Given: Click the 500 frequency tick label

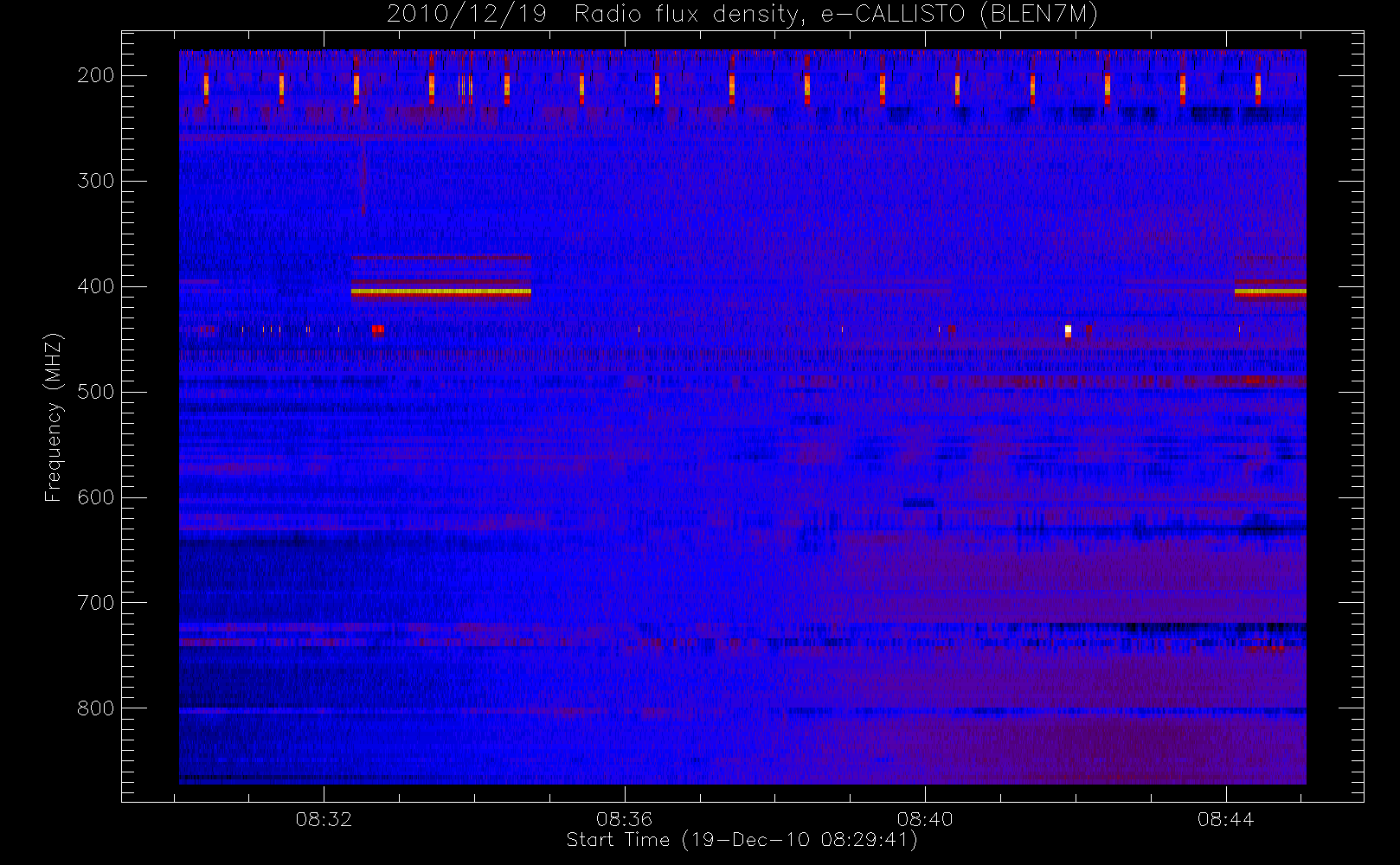Looking at the screenshot, I should click(x=96, y=392).
